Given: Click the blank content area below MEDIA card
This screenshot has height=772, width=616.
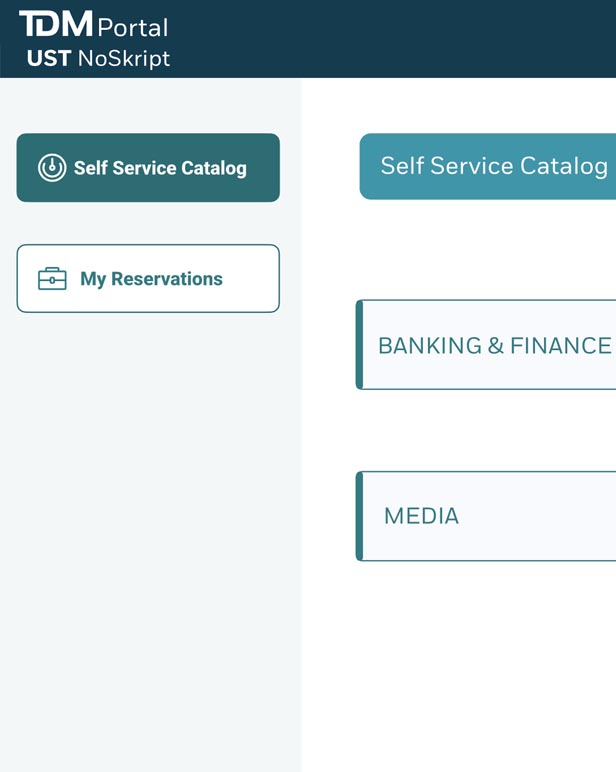Looking at the screenshot, I should coord(458,665).
